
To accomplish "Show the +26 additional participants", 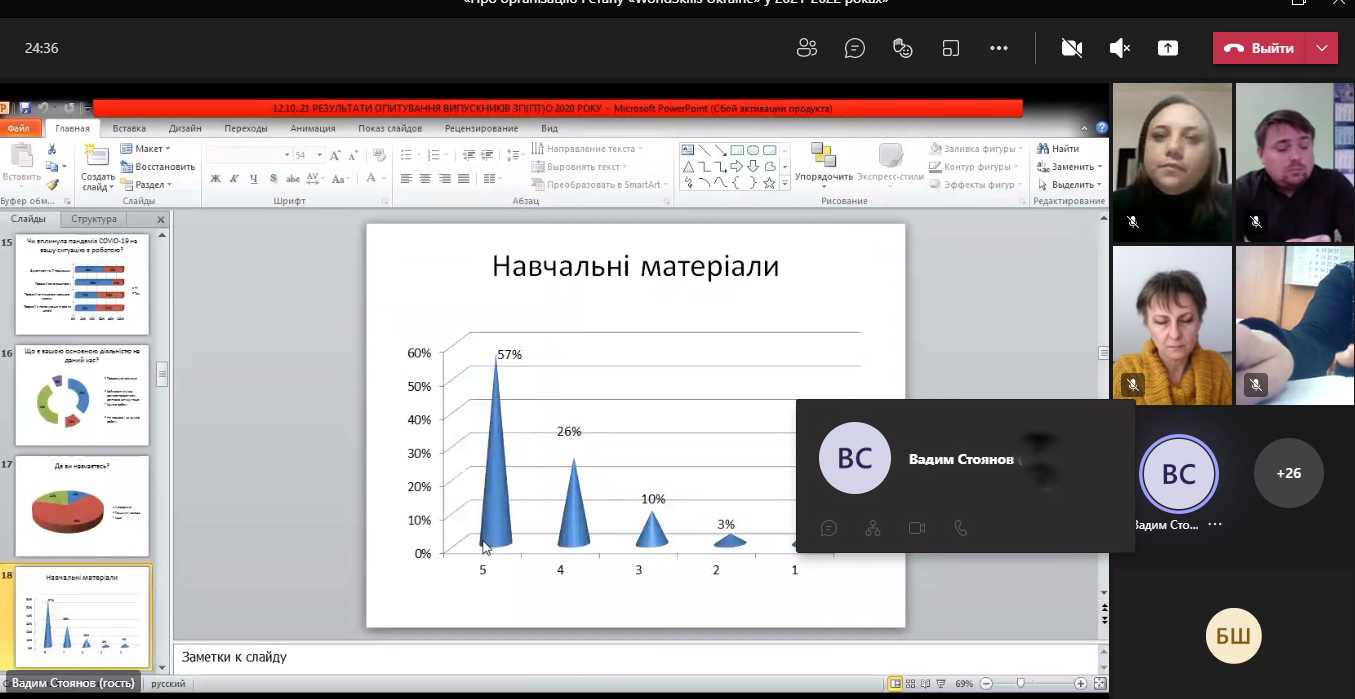I will coord(1288,473).
